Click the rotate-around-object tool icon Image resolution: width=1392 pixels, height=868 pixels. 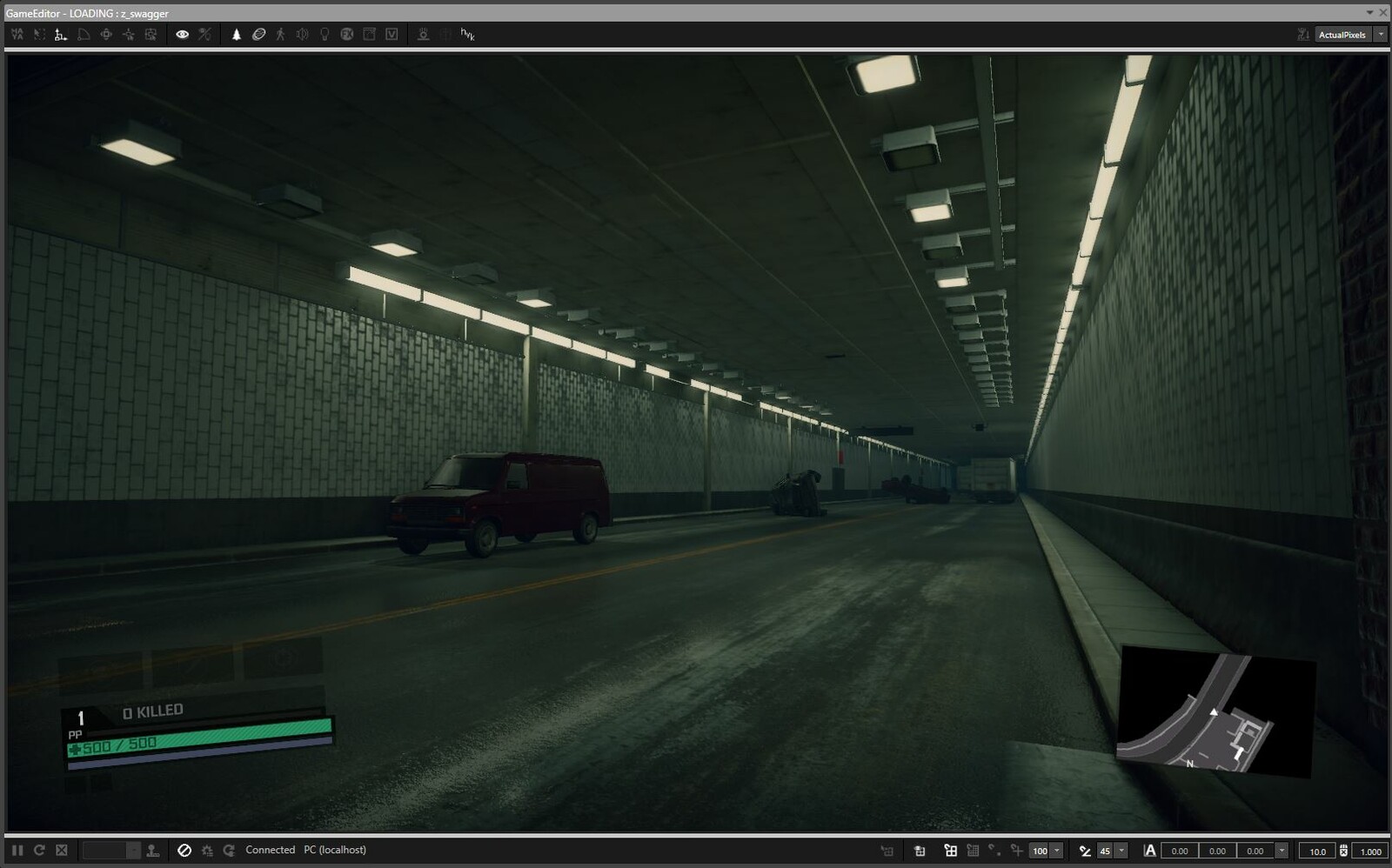(106, 35)
